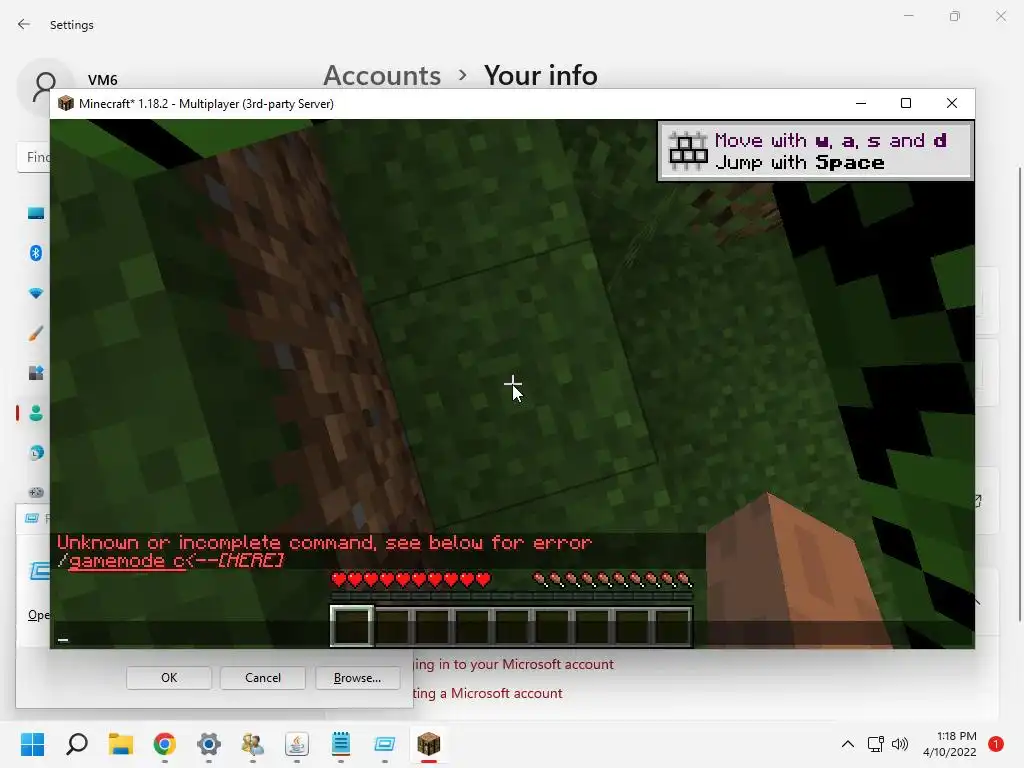Open clock and date flyout
The height and width of the screenshot is (768, 1024).
pos(950,744)
